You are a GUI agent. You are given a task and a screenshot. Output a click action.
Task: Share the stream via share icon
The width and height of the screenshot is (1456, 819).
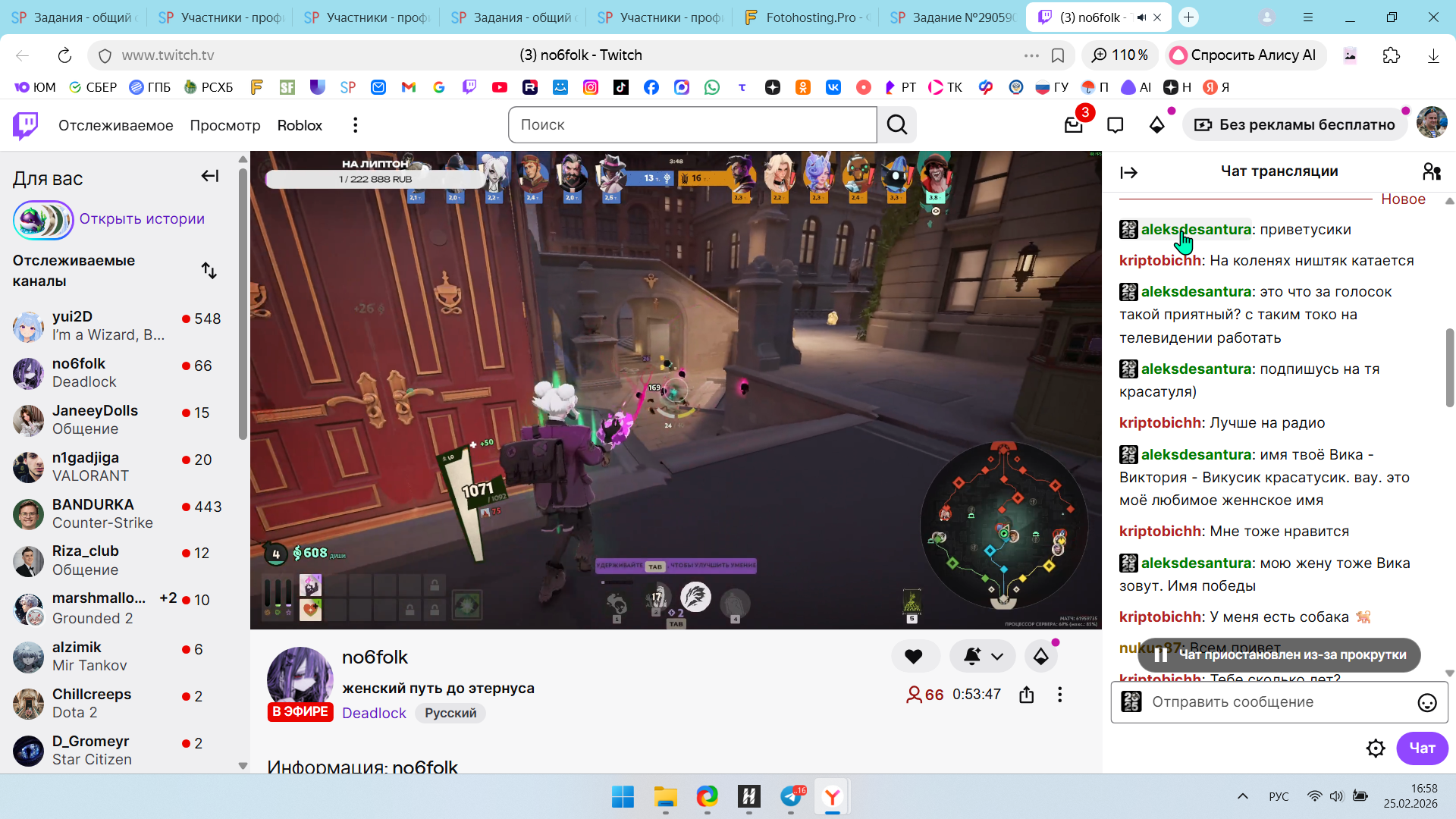pos(1027,695)
